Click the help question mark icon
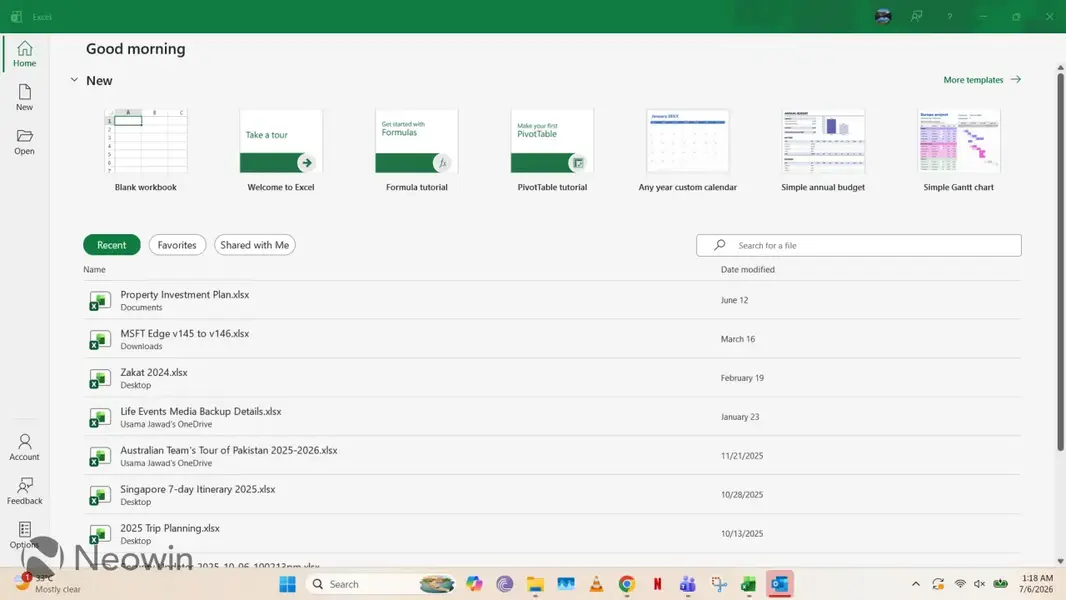Image resolution: width=1066 pixels, height=600 pixels. click(950, 16)
